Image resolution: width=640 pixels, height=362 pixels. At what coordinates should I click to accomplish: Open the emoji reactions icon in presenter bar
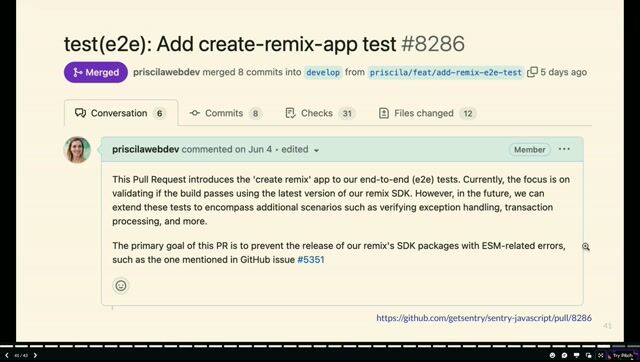point(552,355)
